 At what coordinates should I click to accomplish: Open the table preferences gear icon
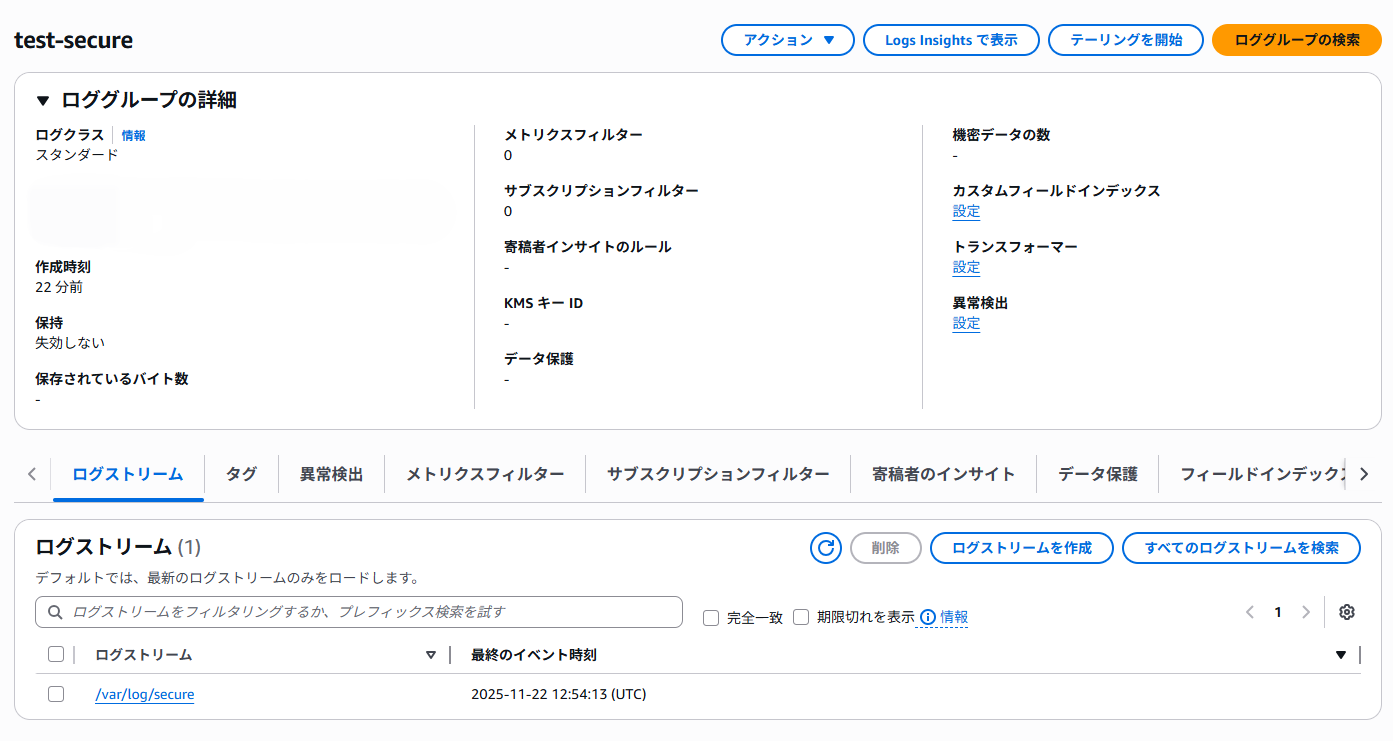1346,611
